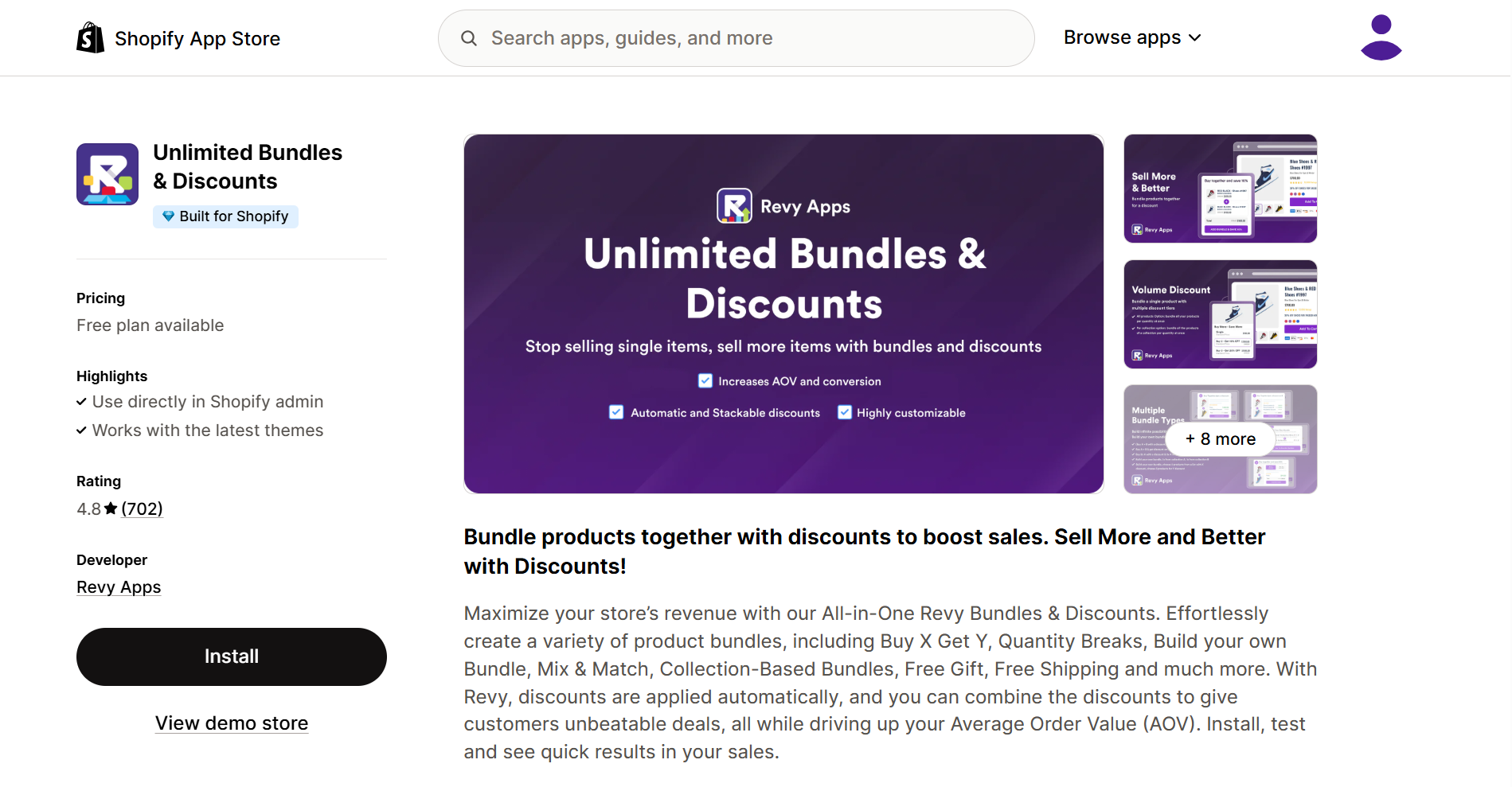
Task: Open the View demo store link
Action: point(231,723)
